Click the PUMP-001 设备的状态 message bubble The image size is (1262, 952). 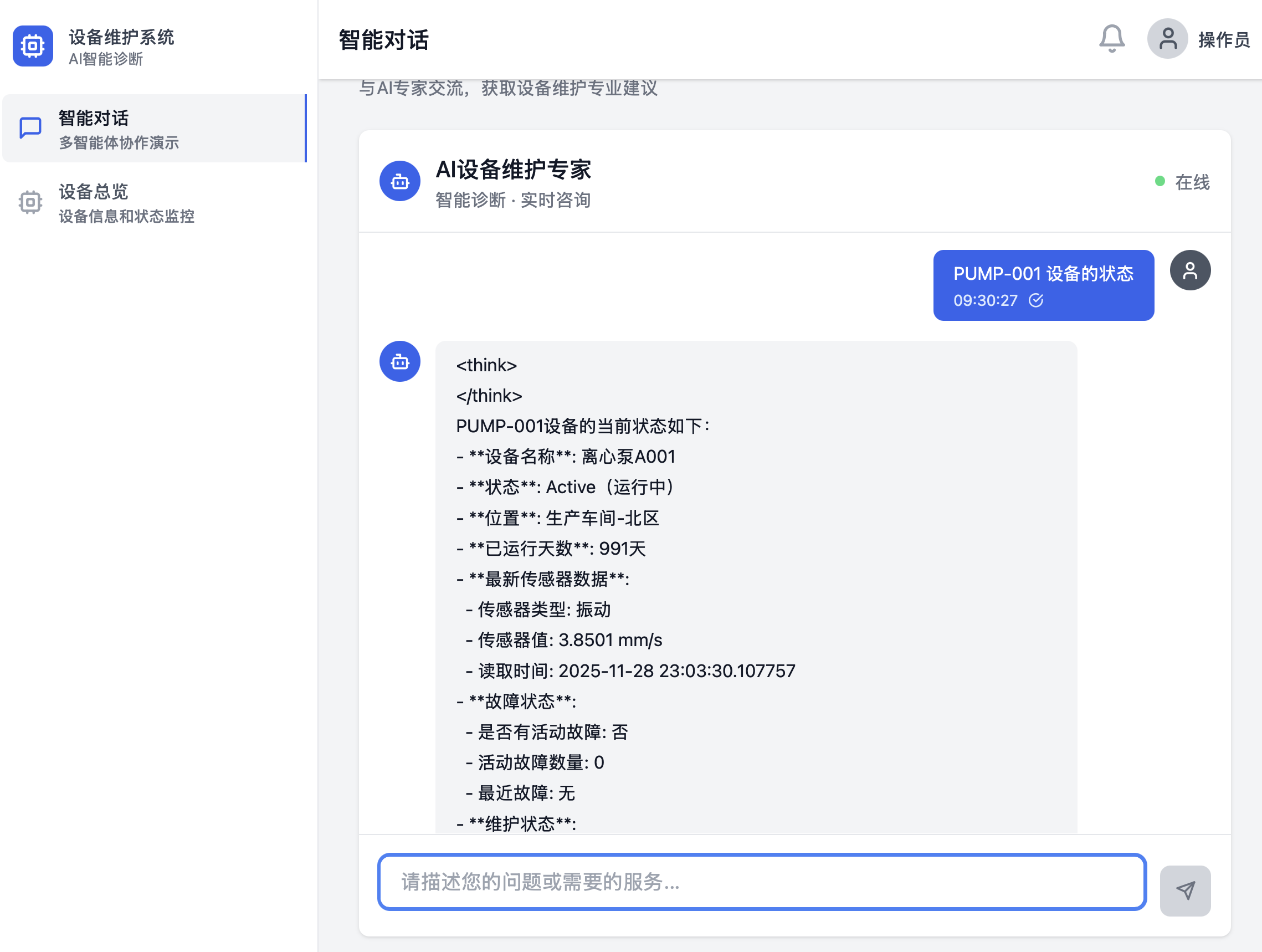click(x=1043, y=285)
